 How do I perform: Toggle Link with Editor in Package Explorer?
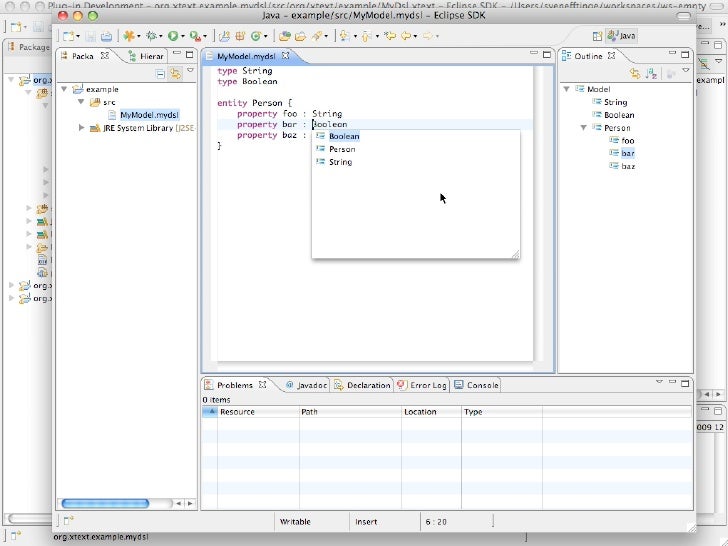pyautogui.click(x=176, y=74)
